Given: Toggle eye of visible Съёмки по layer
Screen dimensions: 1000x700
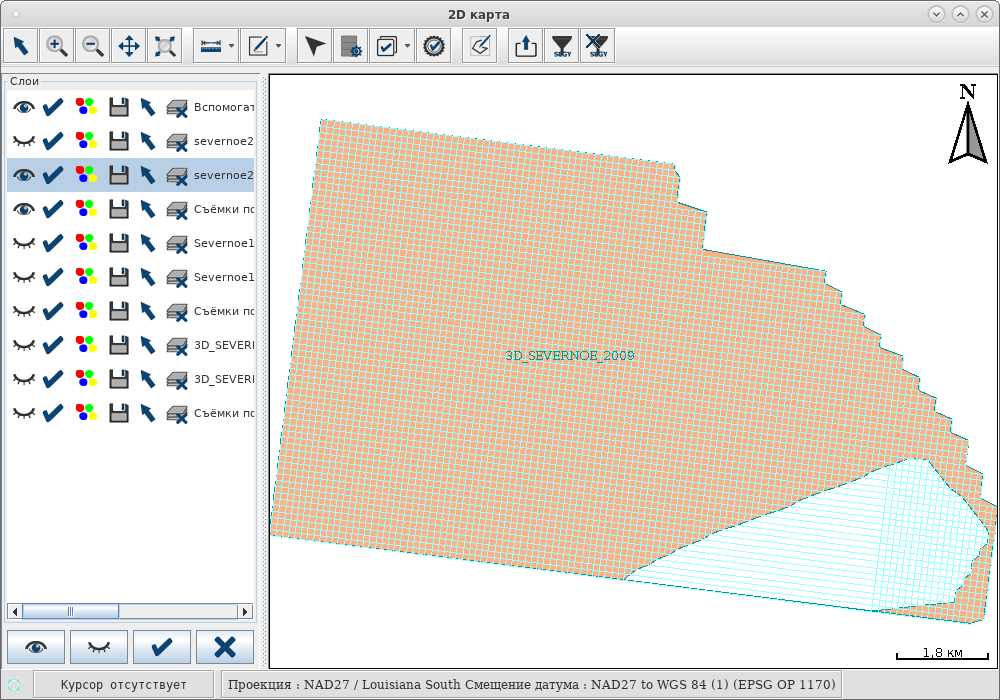Looking at the screenshot, I should 24,209.
